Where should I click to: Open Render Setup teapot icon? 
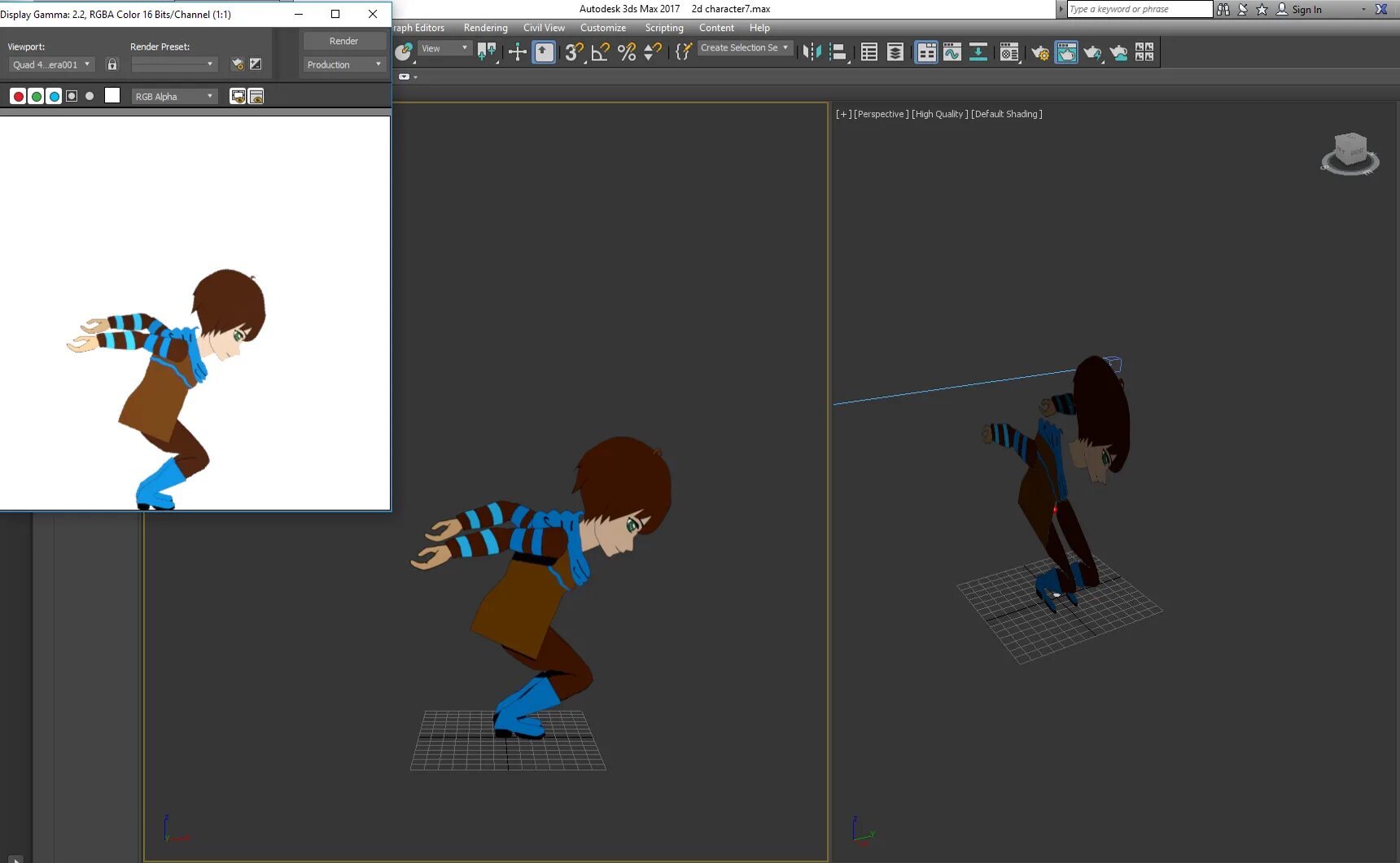pyautogui.click(x=1040, y=53)
